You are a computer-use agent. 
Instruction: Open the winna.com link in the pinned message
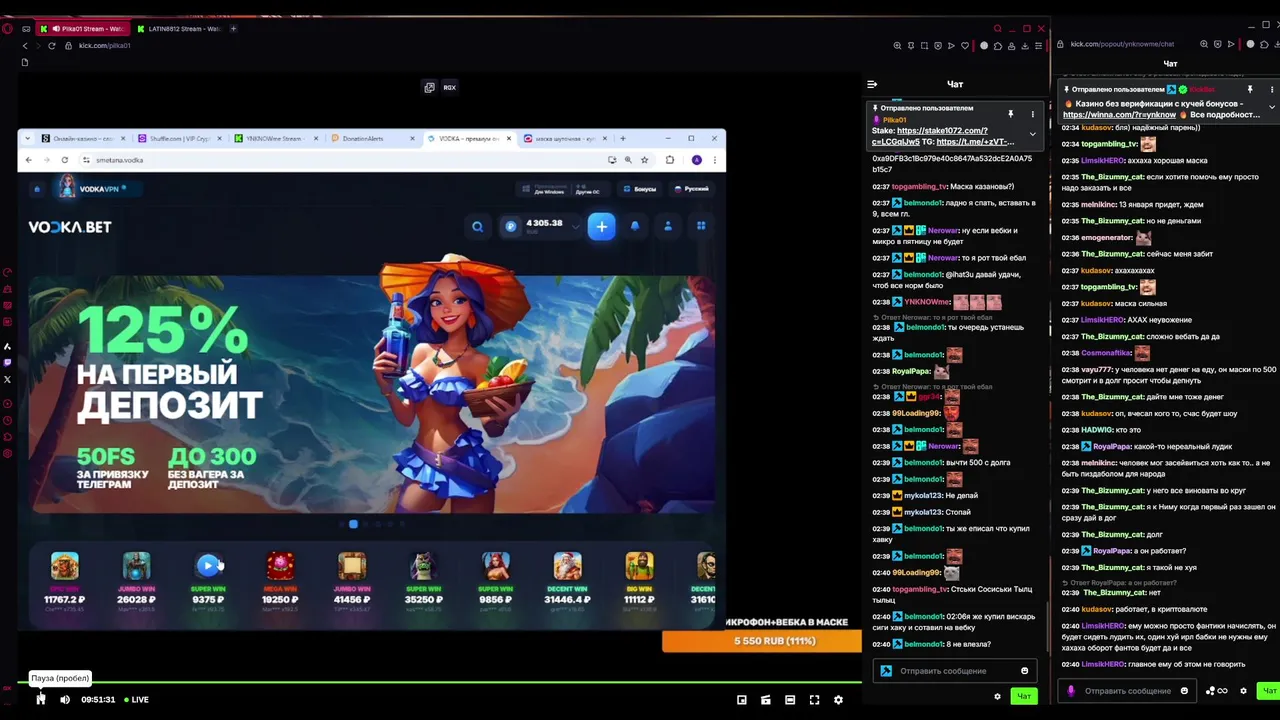pos(1119,115)
